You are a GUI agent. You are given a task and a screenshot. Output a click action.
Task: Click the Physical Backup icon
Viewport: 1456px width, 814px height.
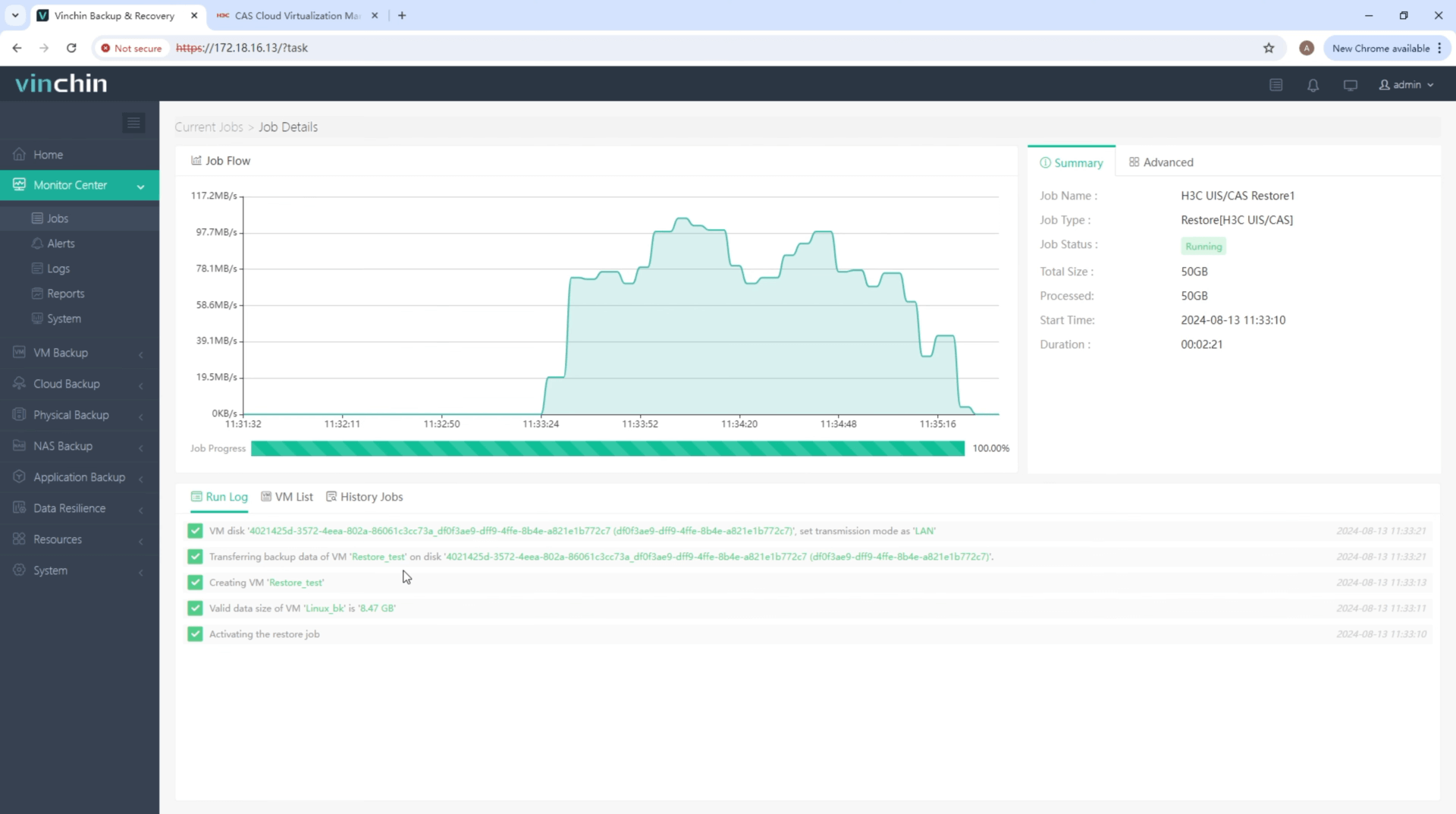pos(19,414)
